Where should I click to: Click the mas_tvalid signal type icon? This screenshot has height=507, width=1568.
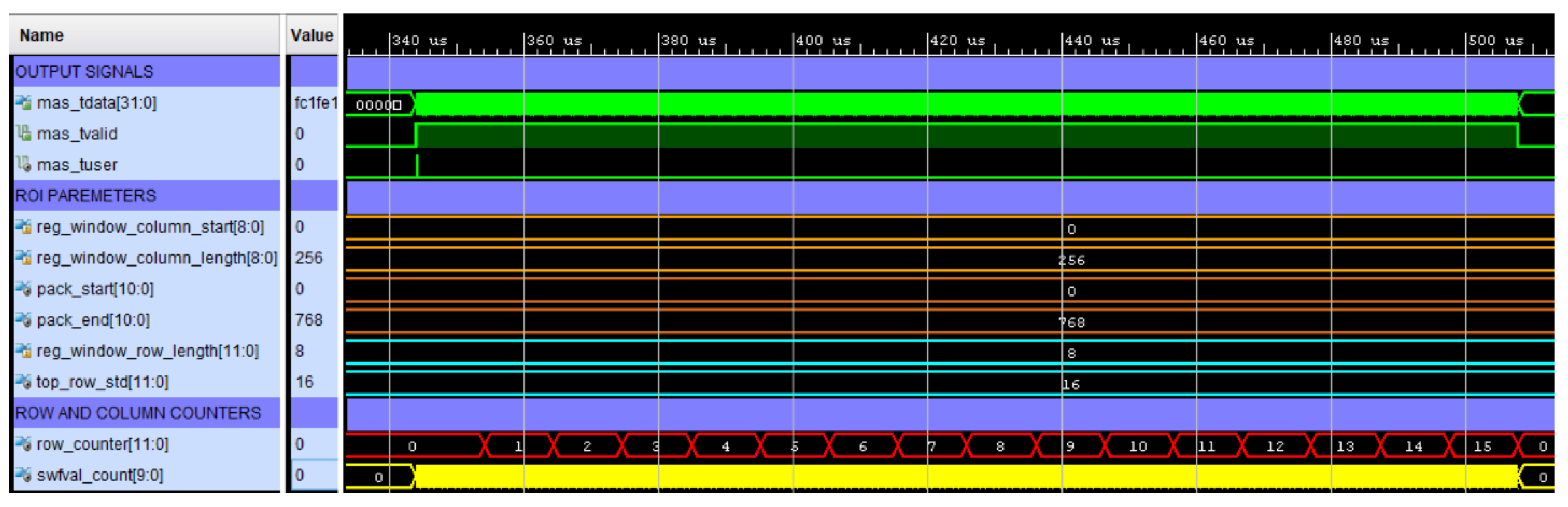(24, 134)
